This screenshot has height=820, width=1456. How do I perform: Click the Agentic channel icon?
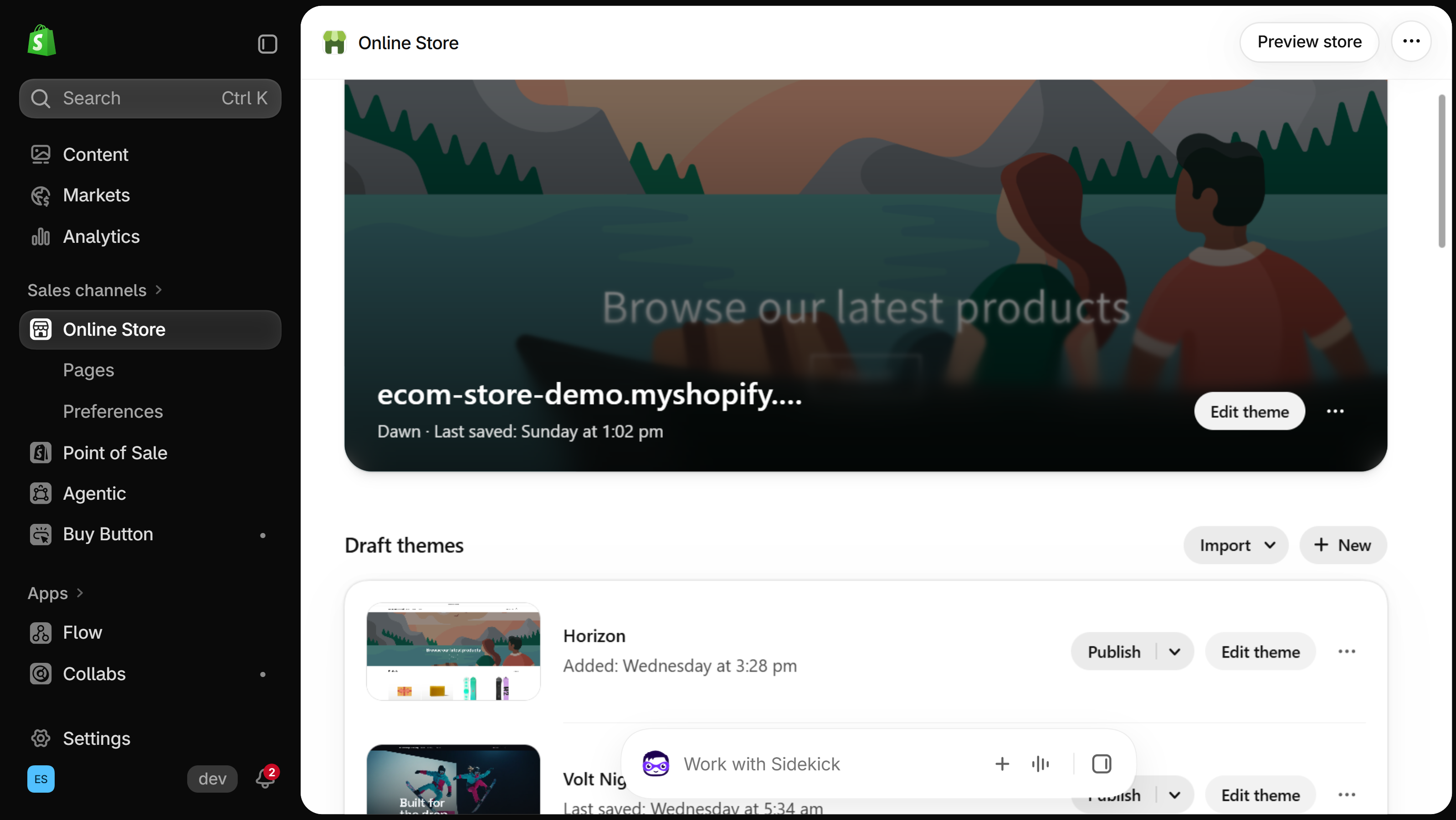[x=41, y=493]
